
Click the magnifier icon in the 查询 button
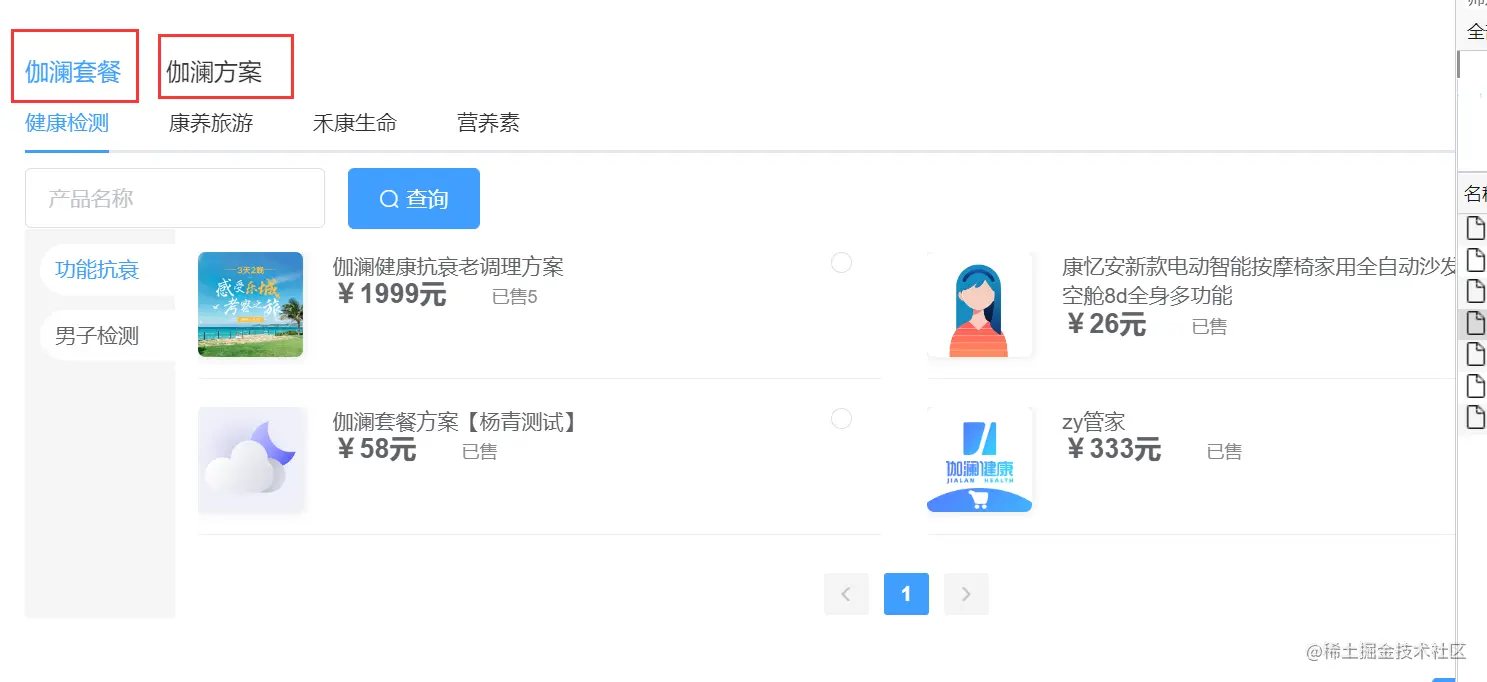click(389, 199)
